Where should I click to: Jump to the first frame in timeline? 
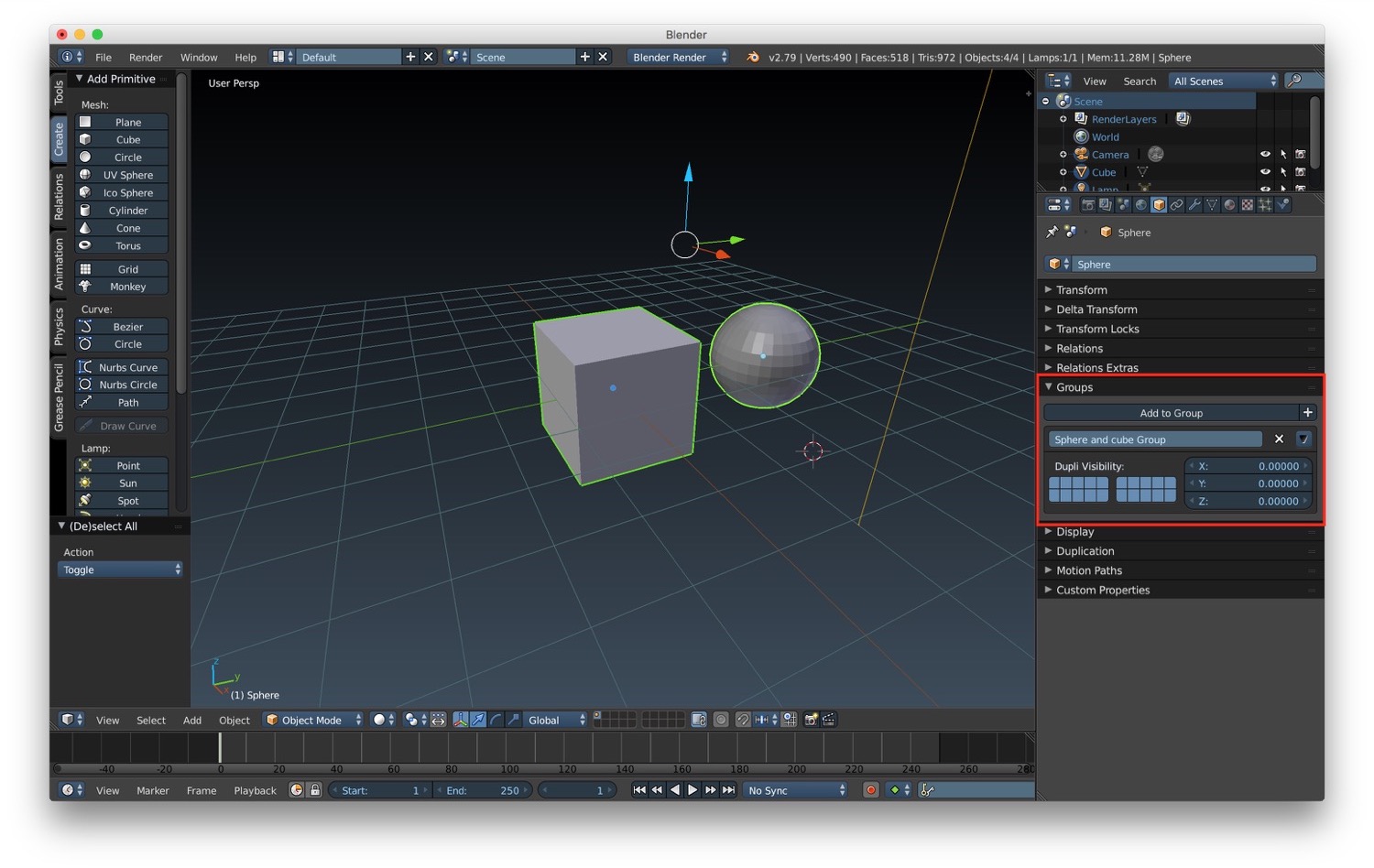pyautogui.click(x=639, y=790)
